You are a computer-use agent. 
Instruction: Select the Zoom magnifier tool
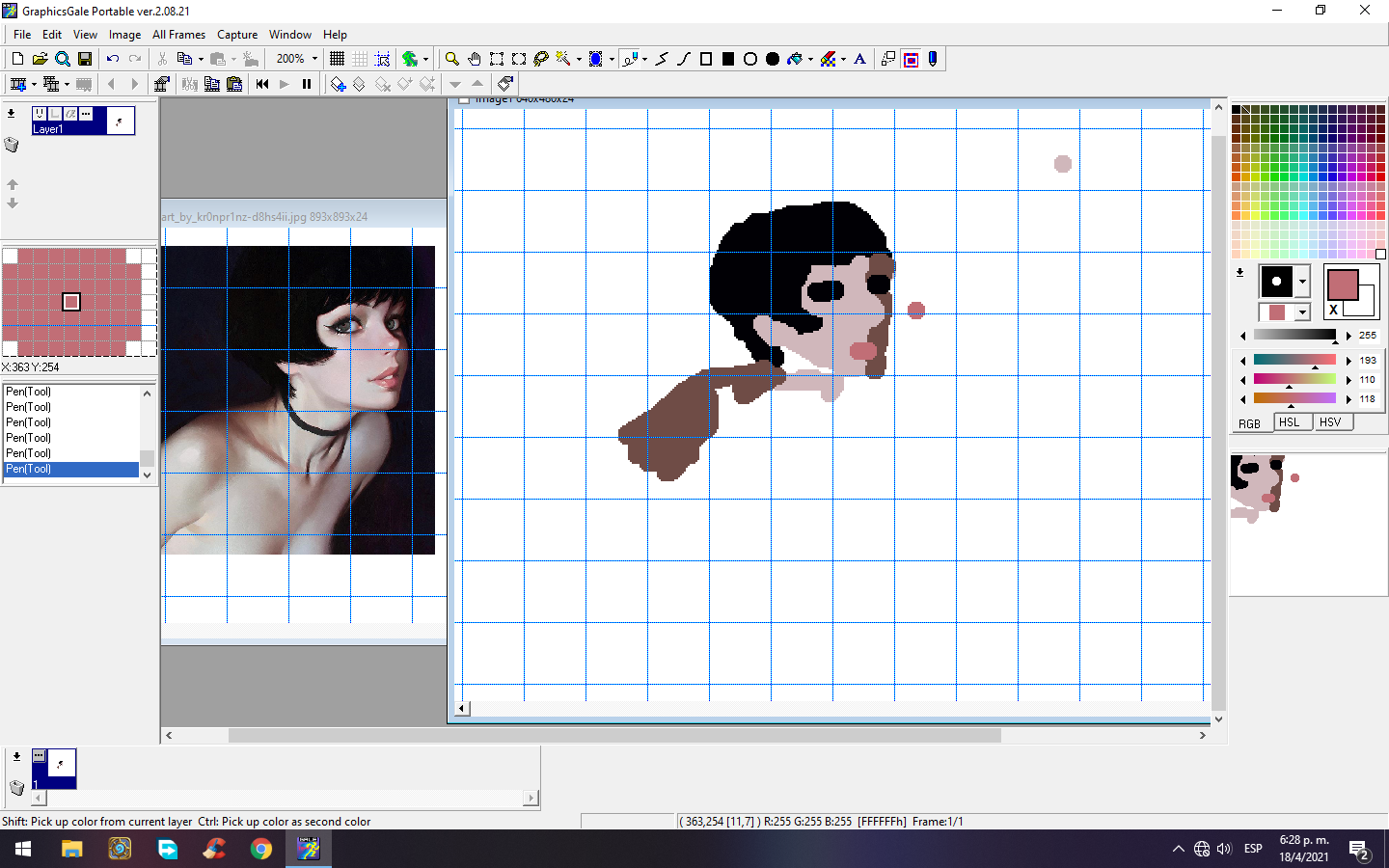(x=451, y=59)
